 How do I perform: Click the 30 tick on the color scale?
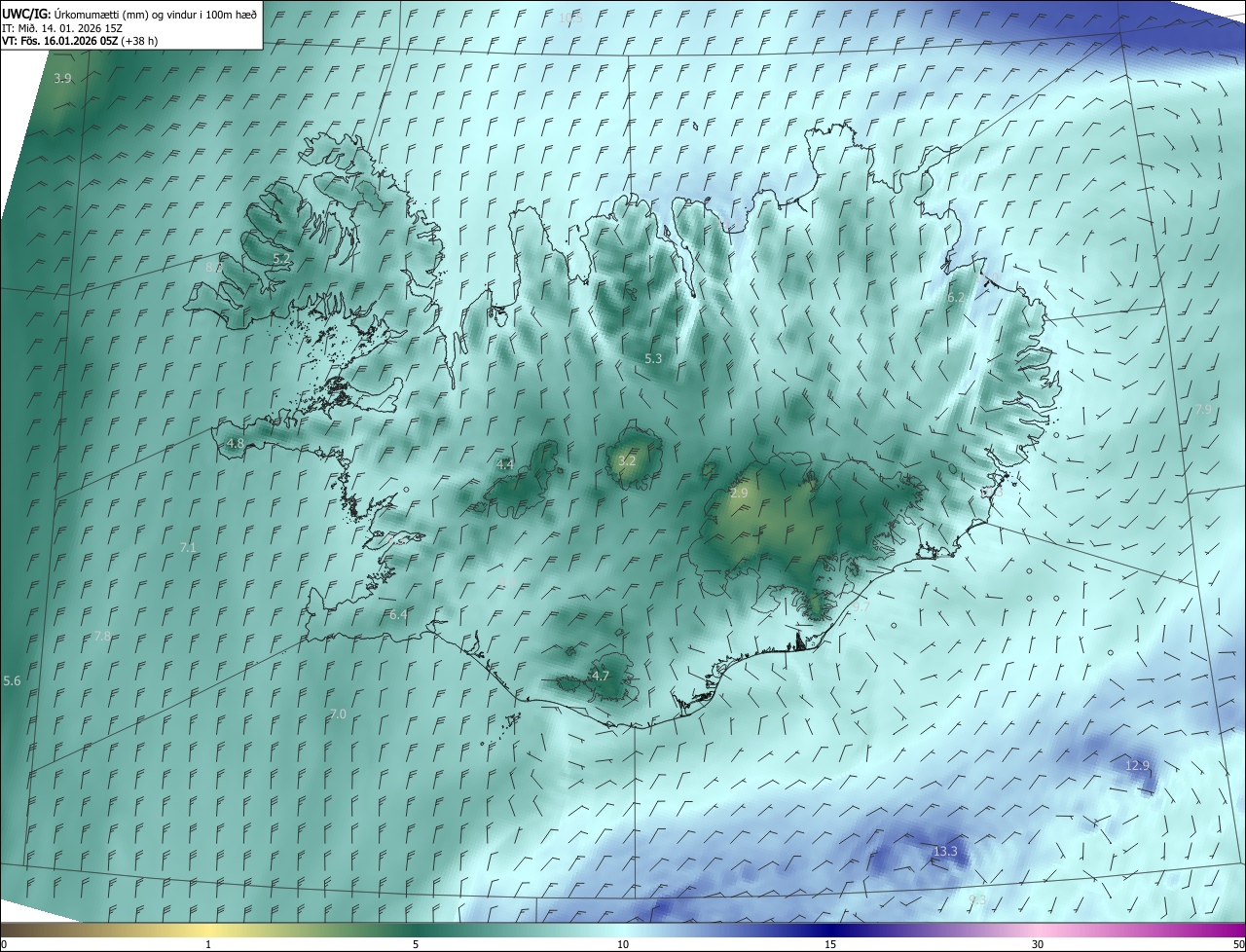coord(1038,944)
